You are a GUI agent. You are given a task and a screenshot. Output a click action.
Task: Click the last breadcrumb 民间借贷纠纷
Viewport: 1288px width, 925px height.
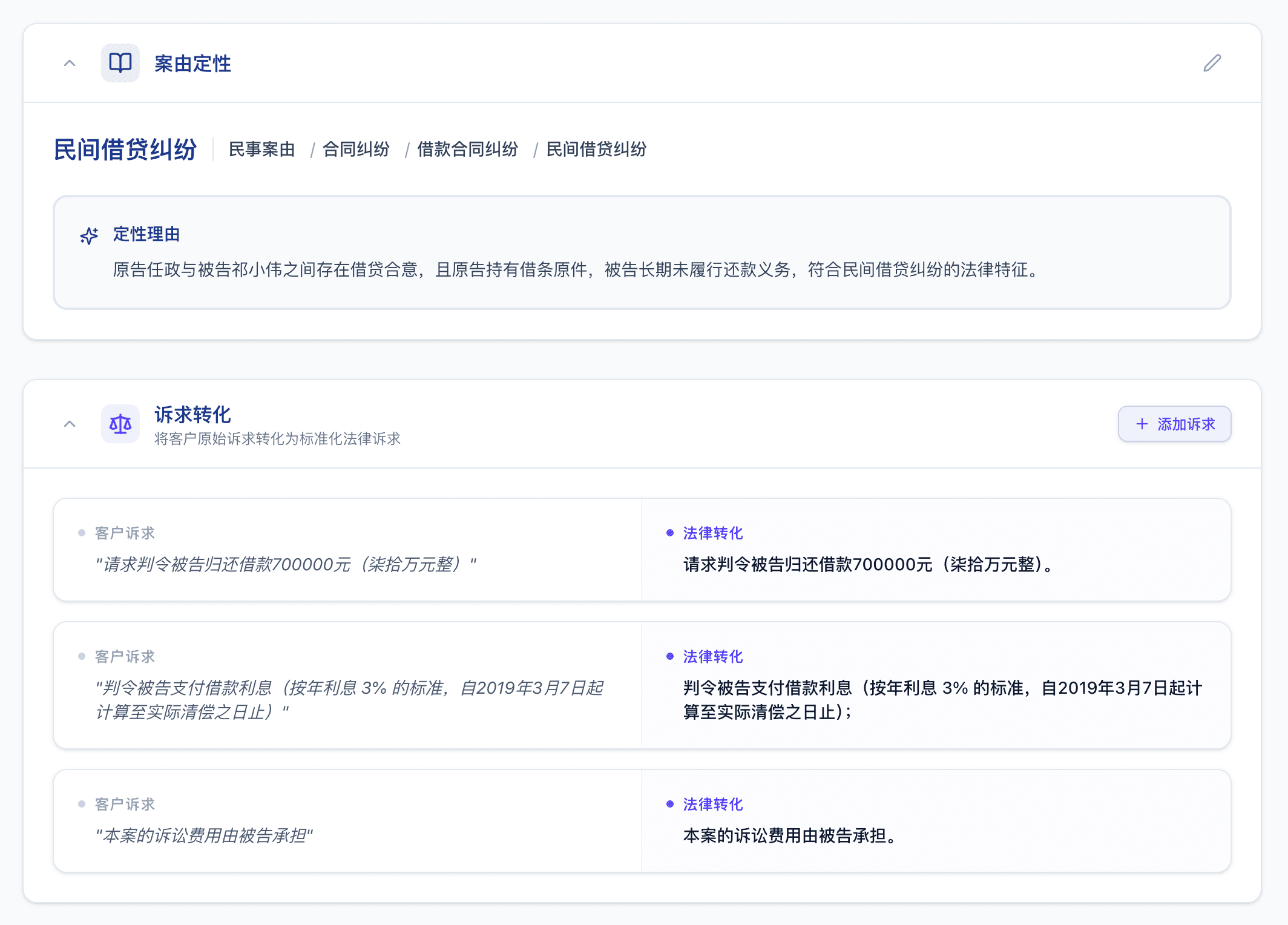pos(596,150)
